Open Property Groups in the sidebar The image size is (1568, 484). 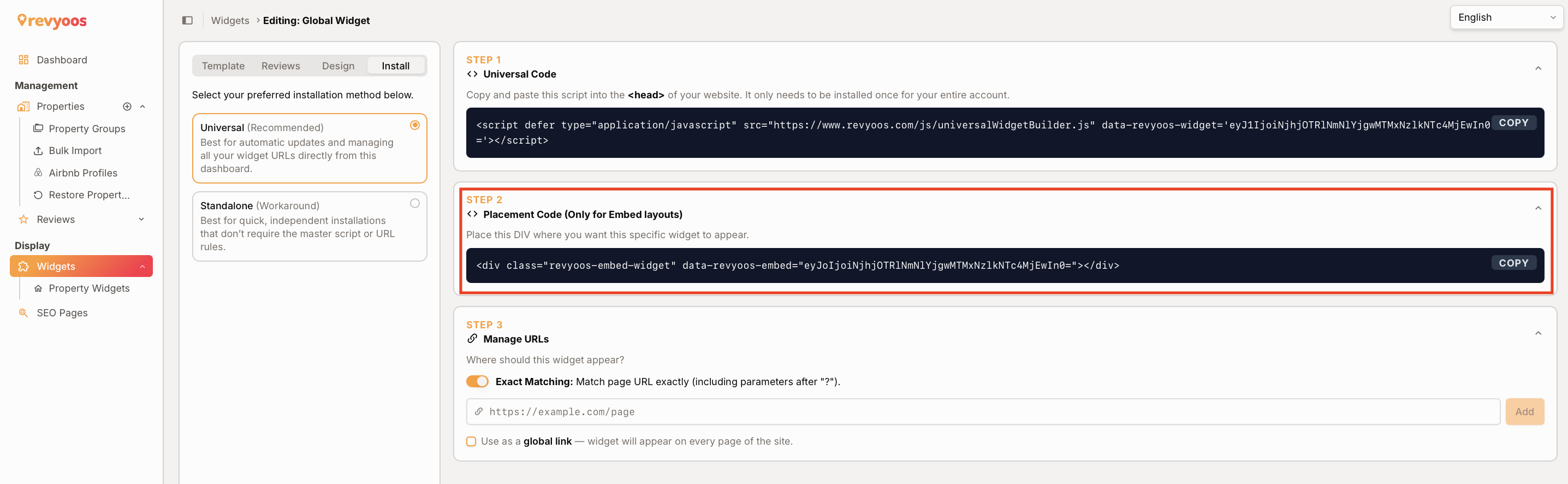pyautogui.click(x=87, y=128)
